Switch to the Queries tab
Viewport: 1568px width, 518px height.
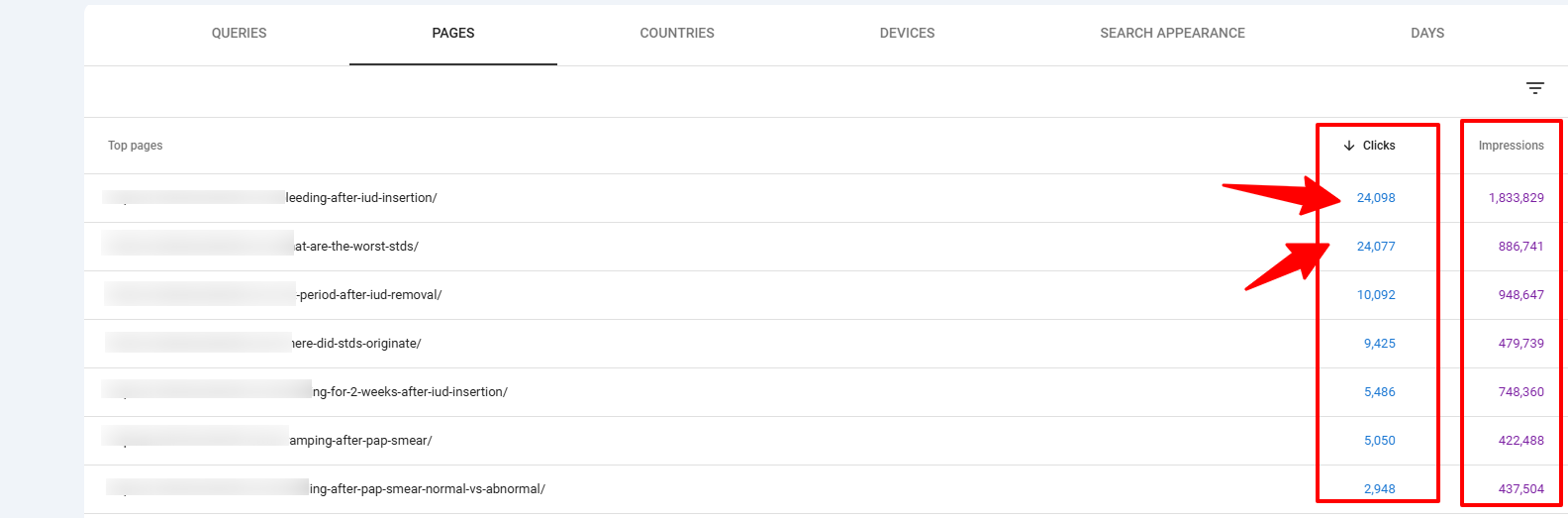point(239,33)
